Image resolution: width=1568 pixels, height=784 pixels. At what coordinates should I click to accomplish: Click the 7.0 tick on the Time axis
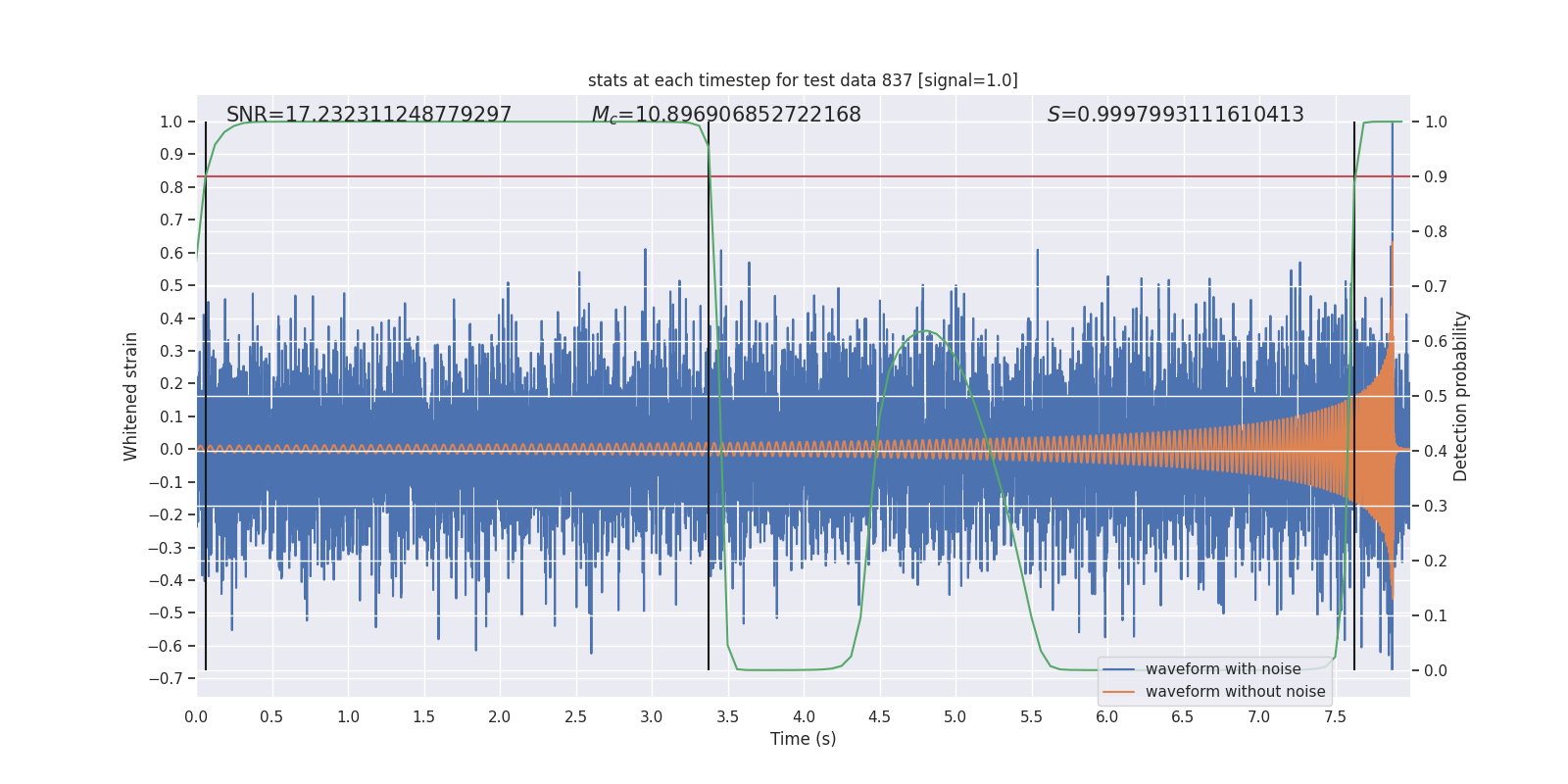click(x=1259, y=716)
